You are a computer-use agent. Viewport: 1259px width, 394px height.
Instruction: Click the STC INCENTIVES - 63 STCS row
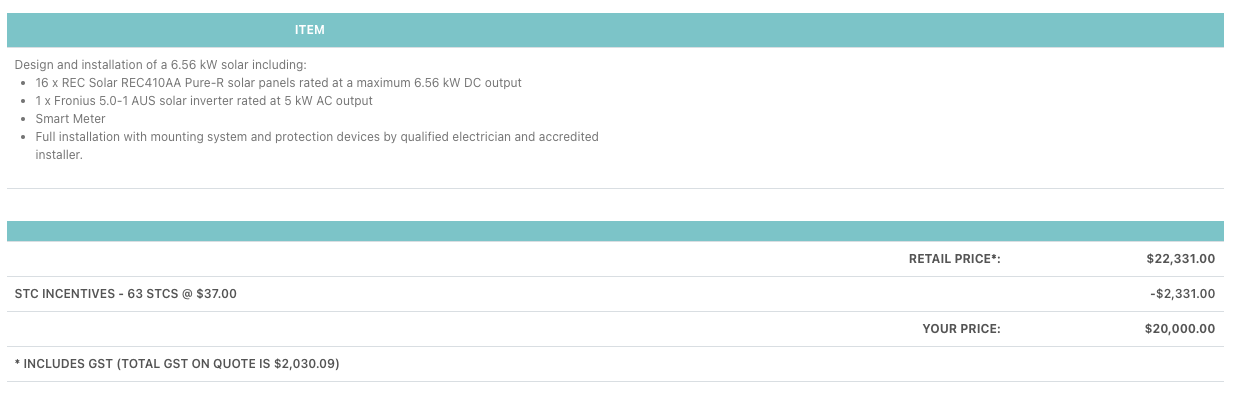[x=615, y=294]
